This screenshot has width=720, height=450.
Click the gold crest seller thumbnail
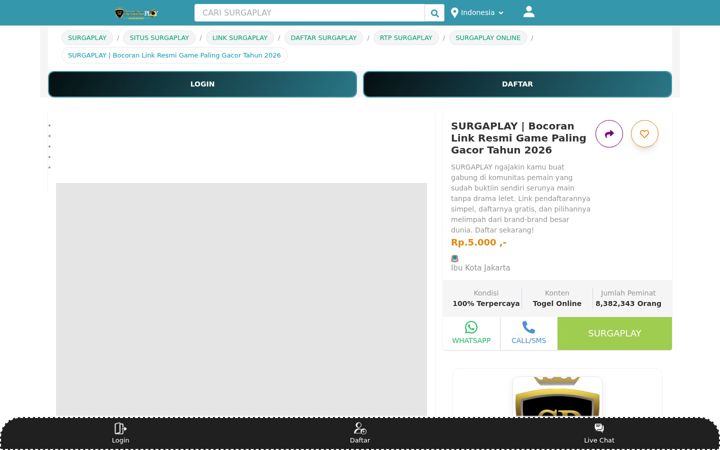point(557,397)
